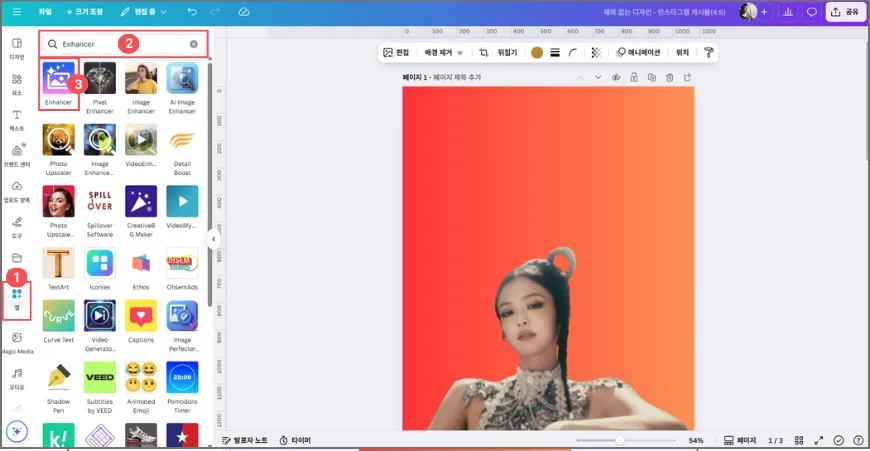Open the 파일 (File) menu

point(45,12)
